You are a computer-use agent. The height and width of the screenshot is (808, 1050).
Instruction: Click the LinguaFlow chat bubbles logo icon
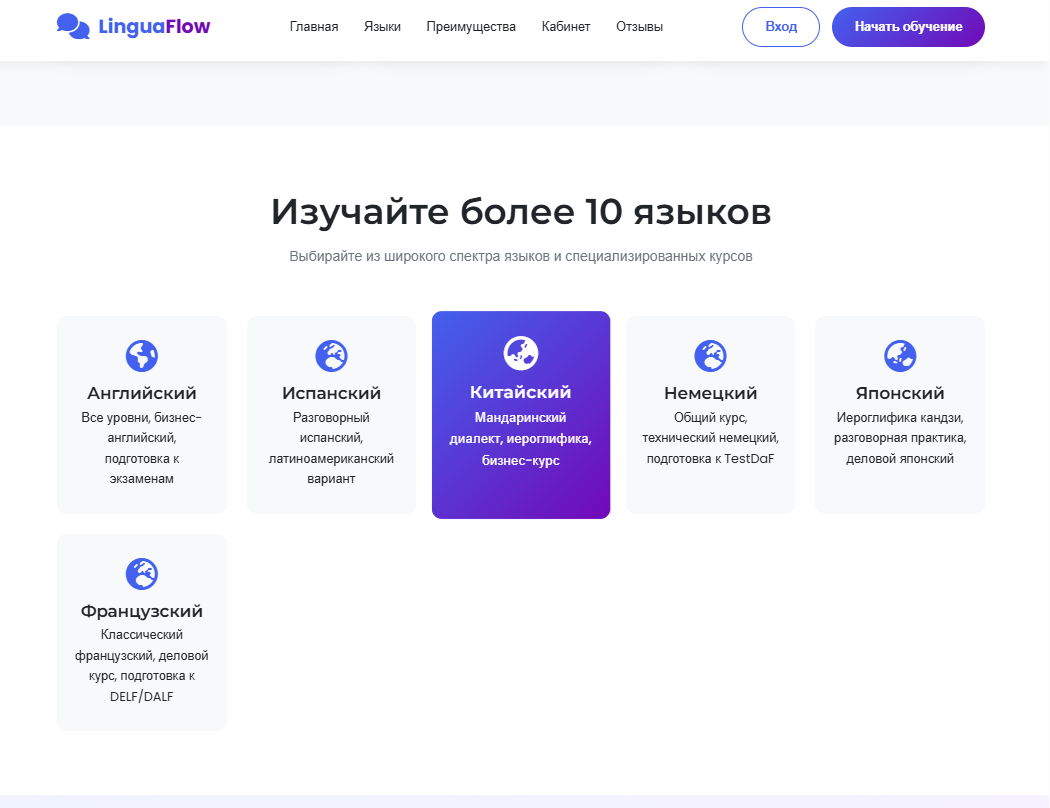click(73, 26)
